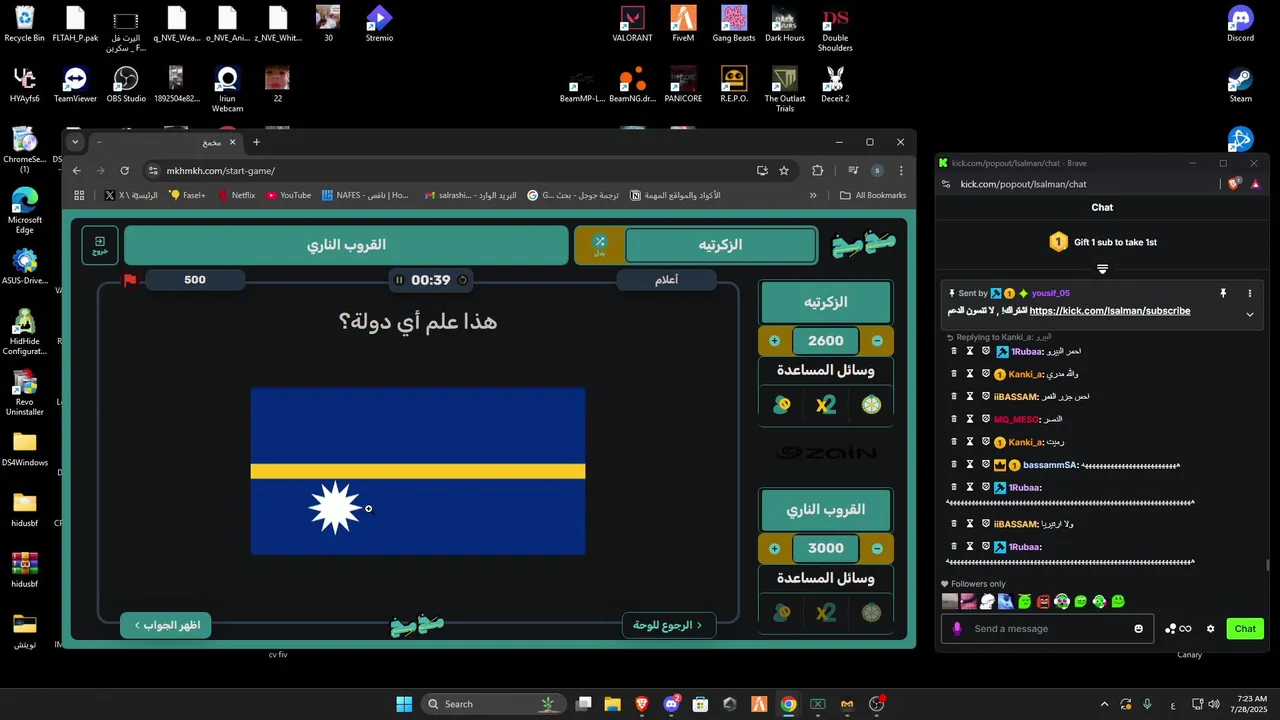This screenshot has height=720, width=1280.
Task: Reload the mkhmkh.com page
Action: click(x=124, y=170)
